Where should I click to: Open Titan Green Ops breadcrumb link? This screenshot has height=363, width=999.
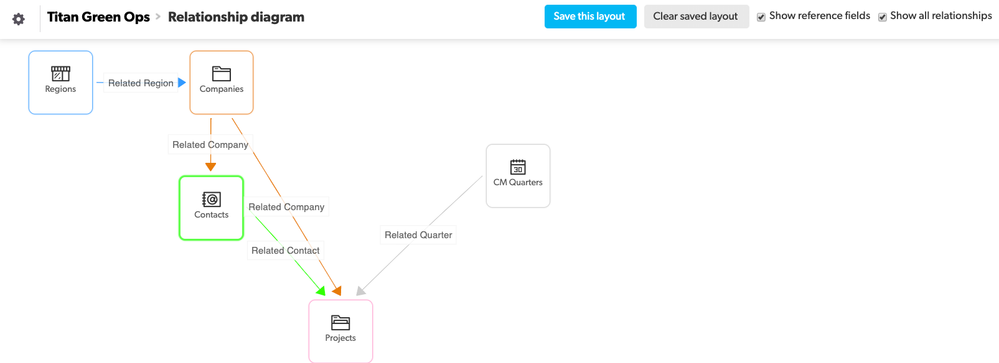(x=99, y=17)
